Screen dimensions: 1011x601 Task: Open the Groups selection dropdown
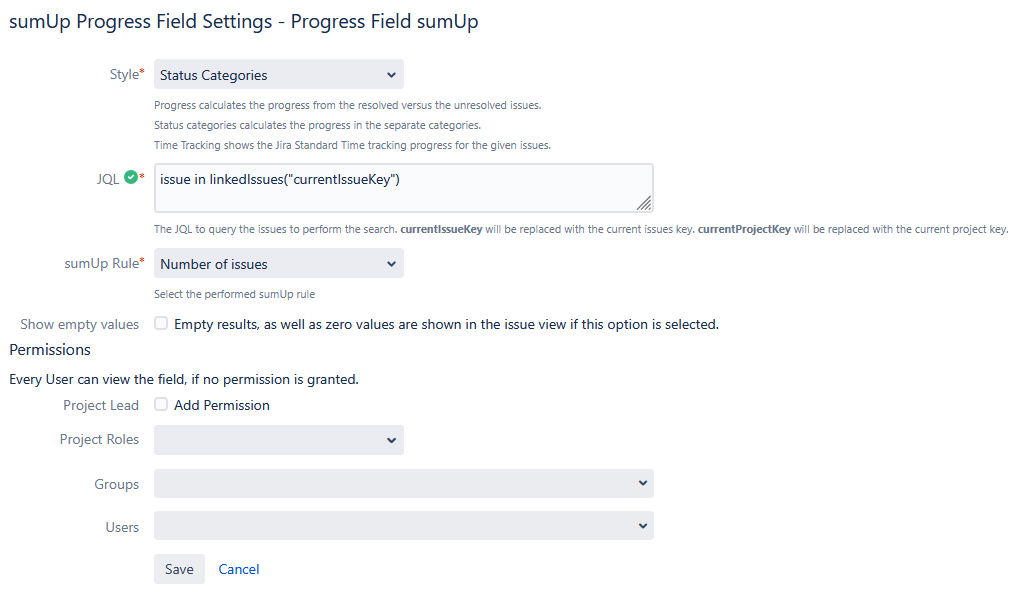pyautogui.click(x=403, y=484)
